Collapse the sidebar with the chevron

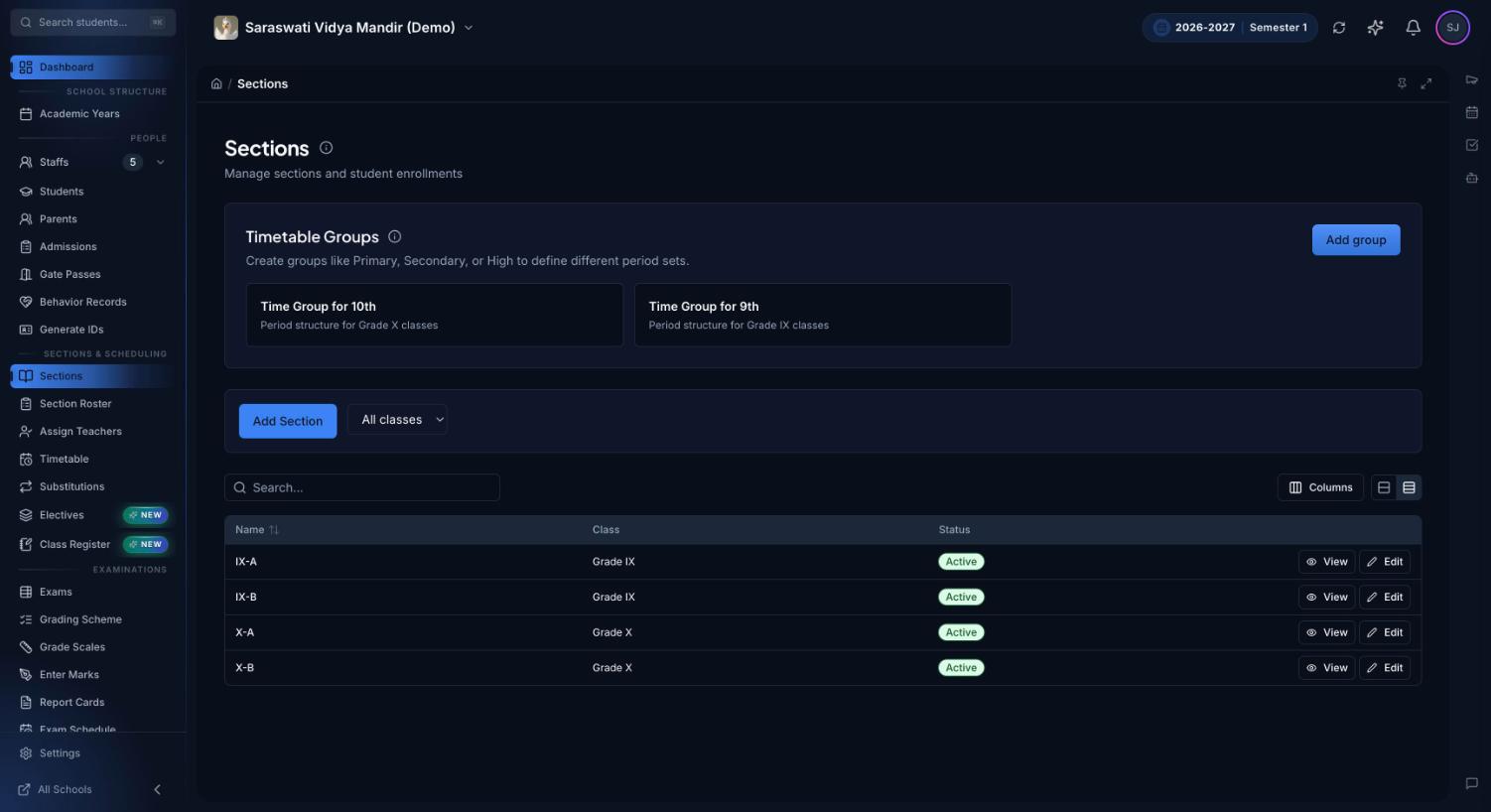click(x=157, y=790)
